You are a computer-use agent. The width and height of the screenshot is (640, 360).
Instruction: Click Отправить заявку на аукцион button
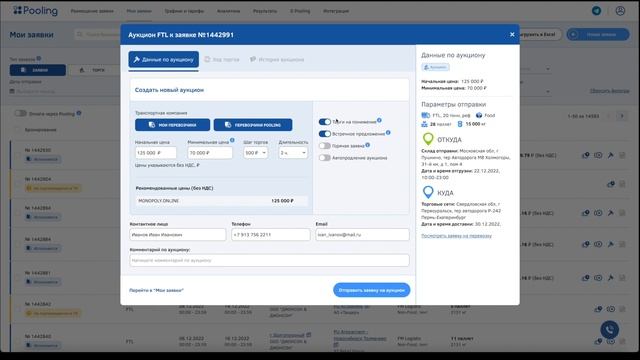(x=371, y=290)
